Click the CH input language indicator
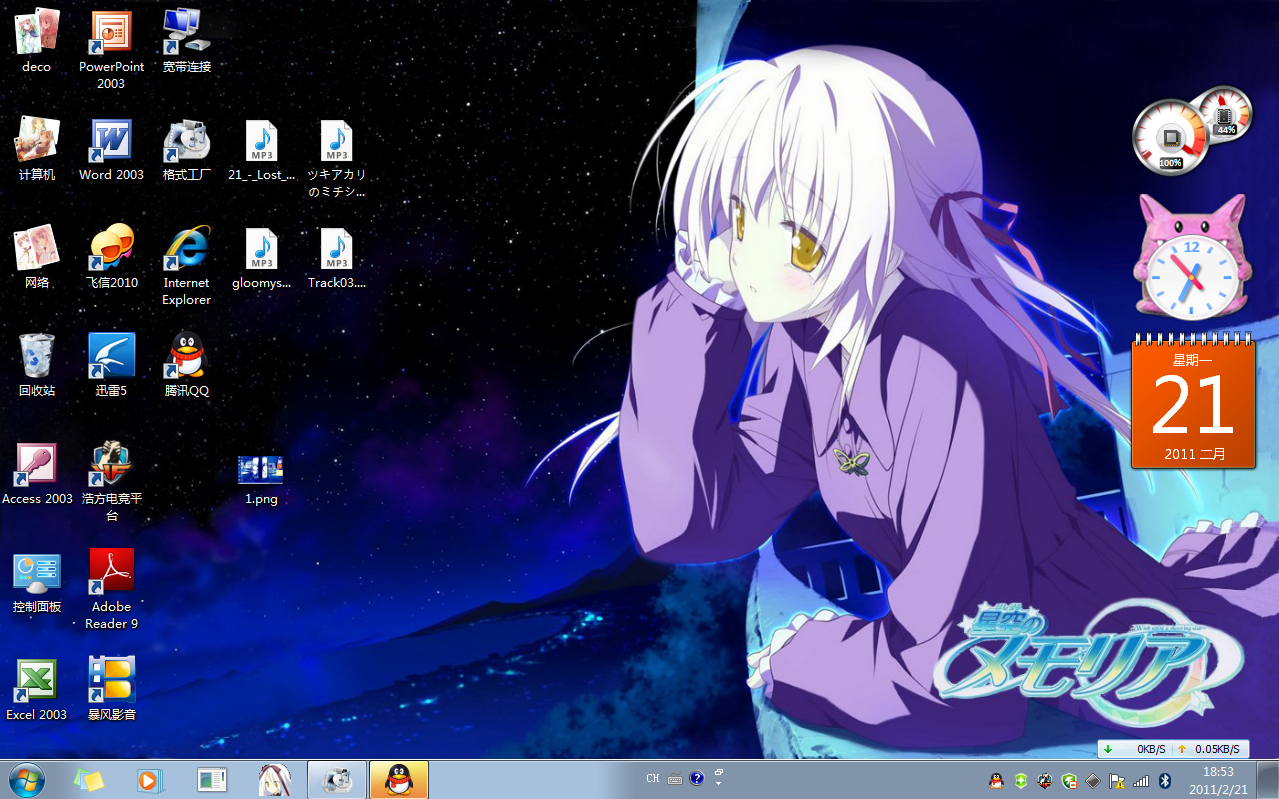 (x=653, y=779)
